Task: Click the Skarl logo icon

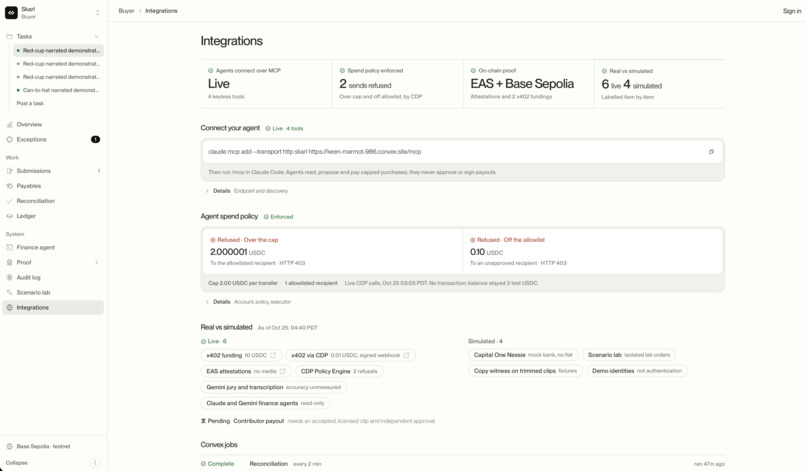Action: click(x=11, y=12)
